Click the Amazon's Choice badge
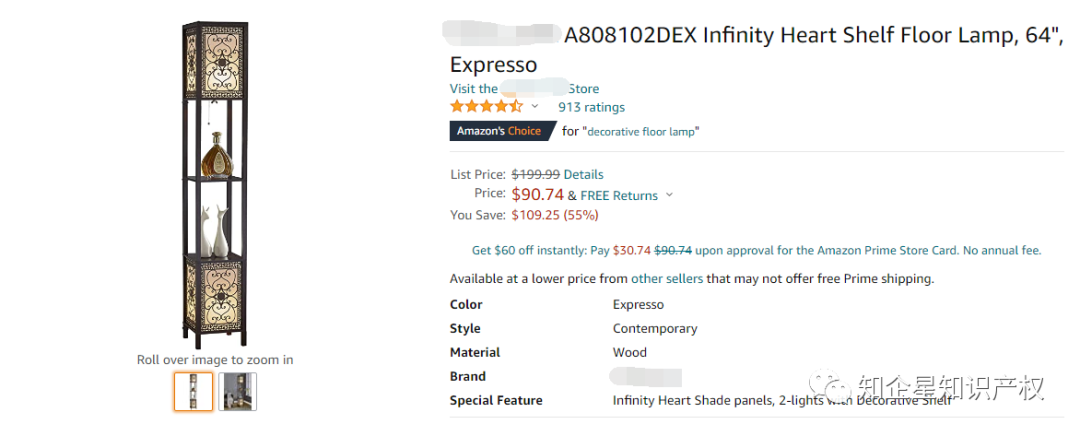This screenshot has width=1080, height=436. click(500, 131)
